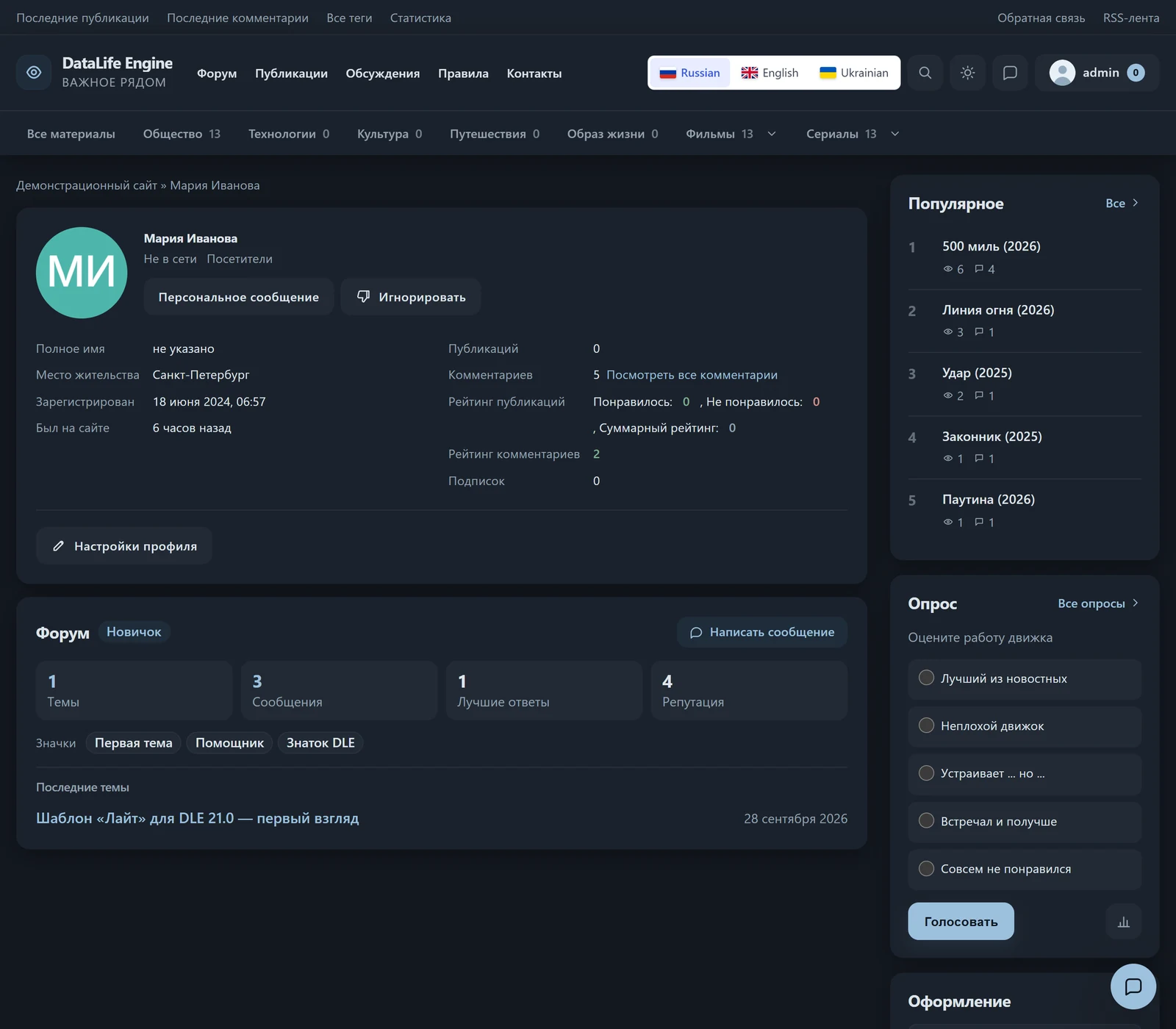Expand the Сериалы category dropdown arrow
This screenshot has width=1176, height=1029.
coord(895,134)
